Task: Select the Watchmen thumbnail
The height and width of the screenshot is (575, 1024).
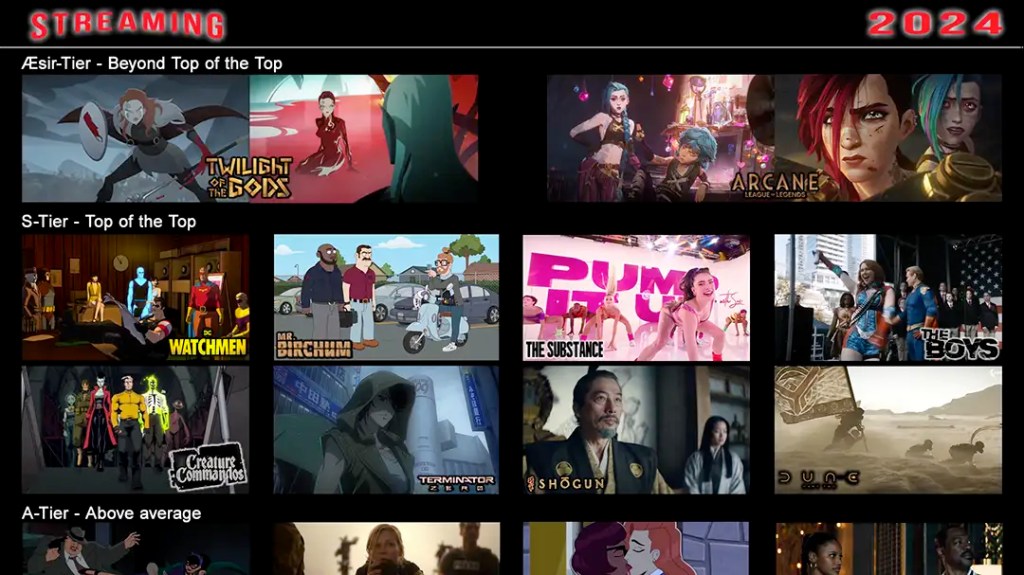Action: tap(135, 297)
